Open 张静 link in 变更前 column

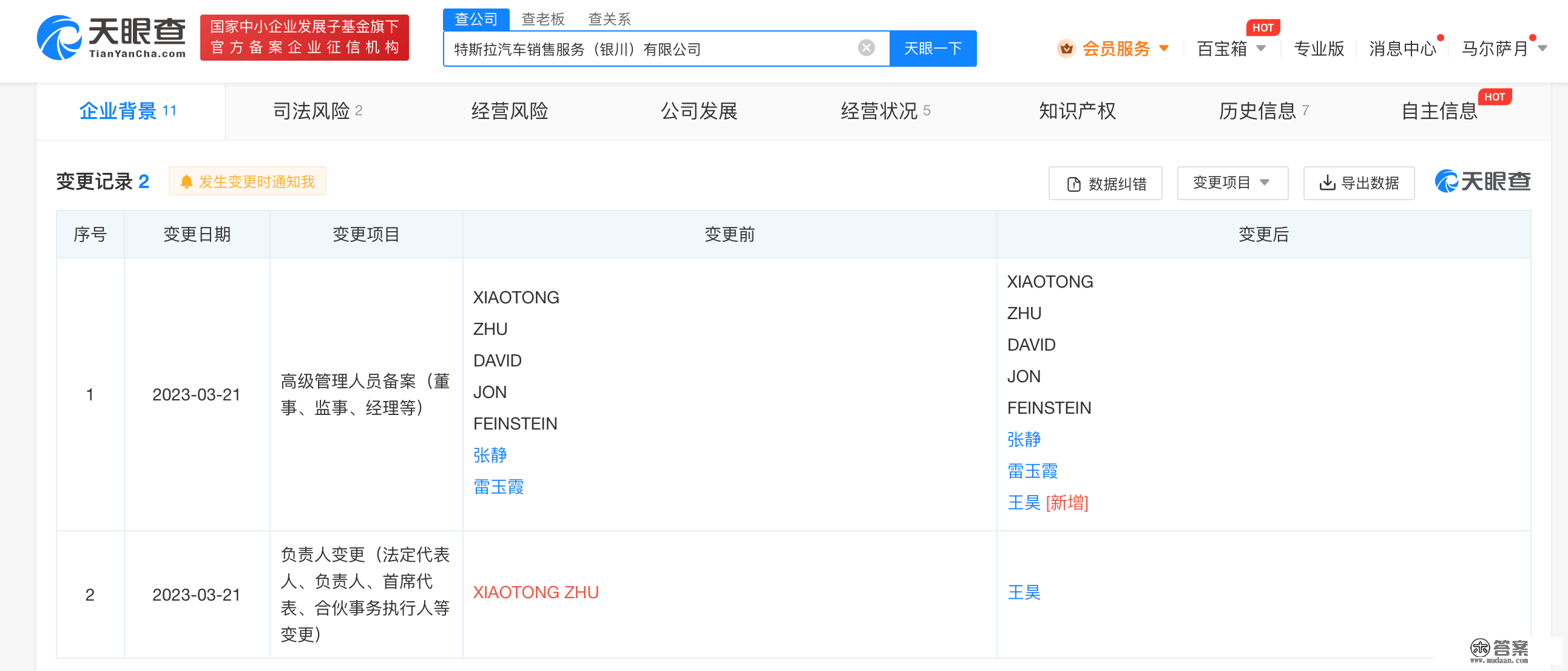(490, 454)
